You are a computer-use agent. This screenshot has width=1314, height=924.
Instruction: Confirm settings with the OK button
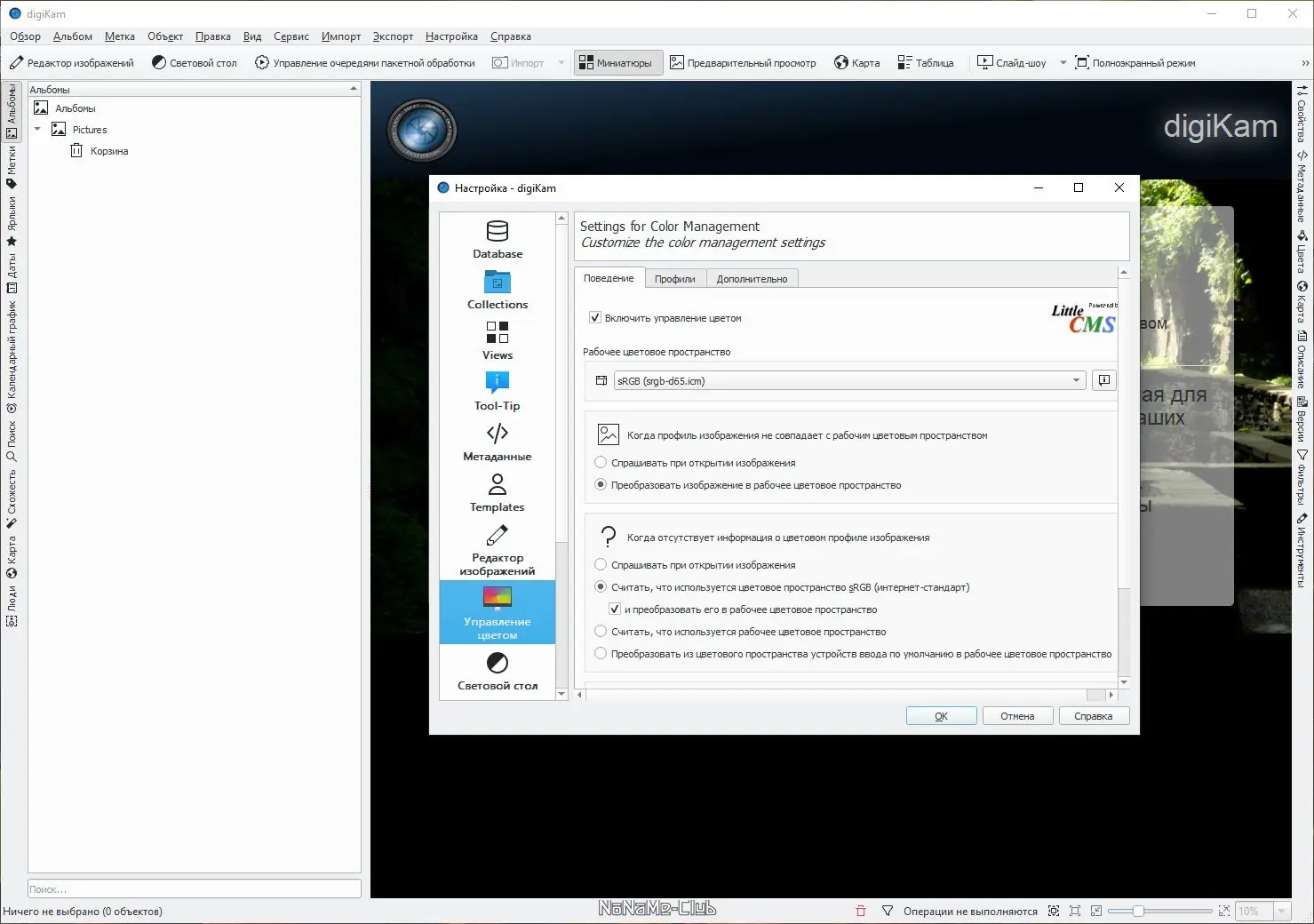[x=942, y=716]
